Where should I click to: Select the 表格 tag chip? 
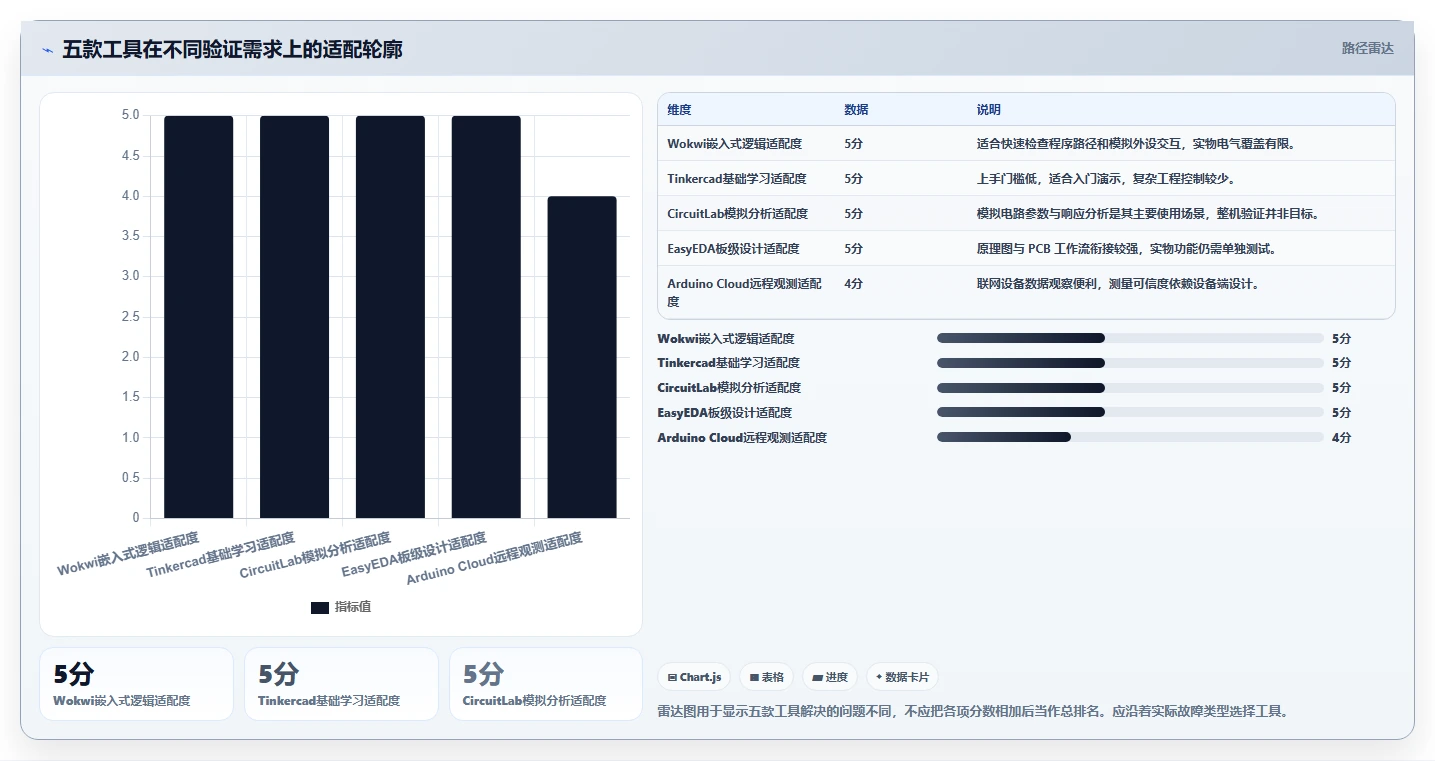coord(766,677)
